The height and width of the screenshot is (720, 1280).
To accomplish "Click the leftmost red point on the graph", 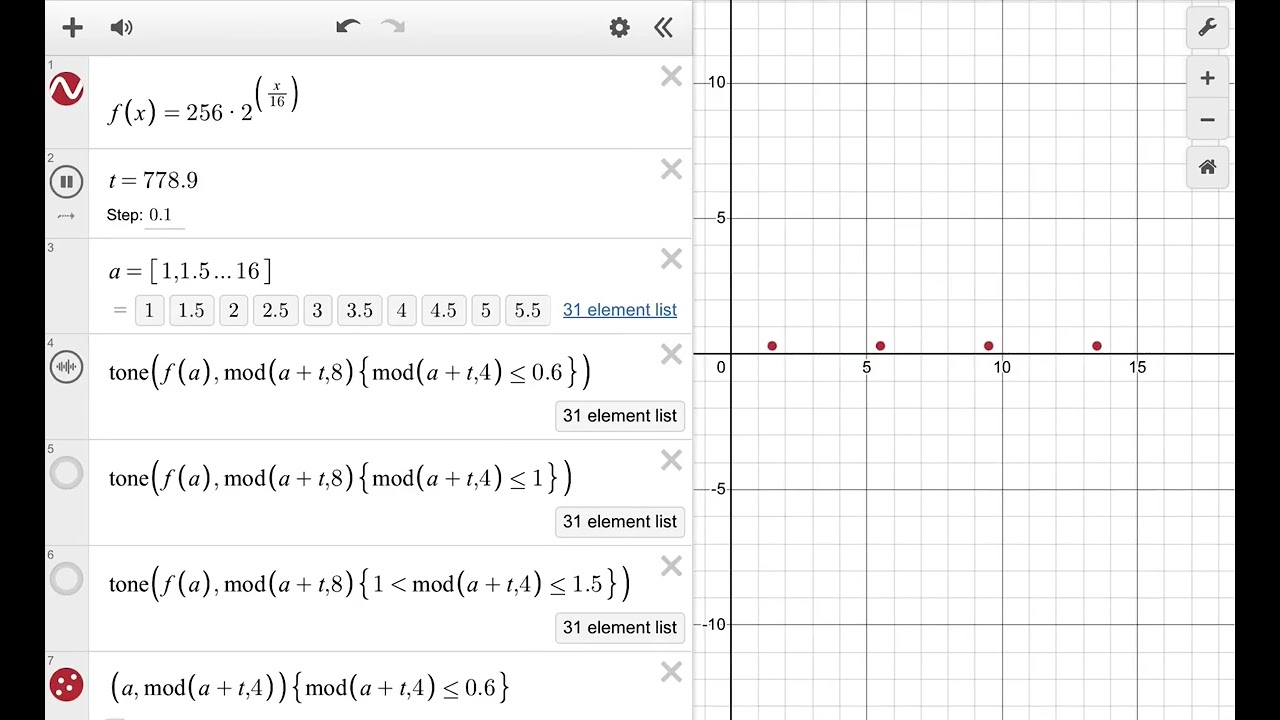I will (772, 346).
